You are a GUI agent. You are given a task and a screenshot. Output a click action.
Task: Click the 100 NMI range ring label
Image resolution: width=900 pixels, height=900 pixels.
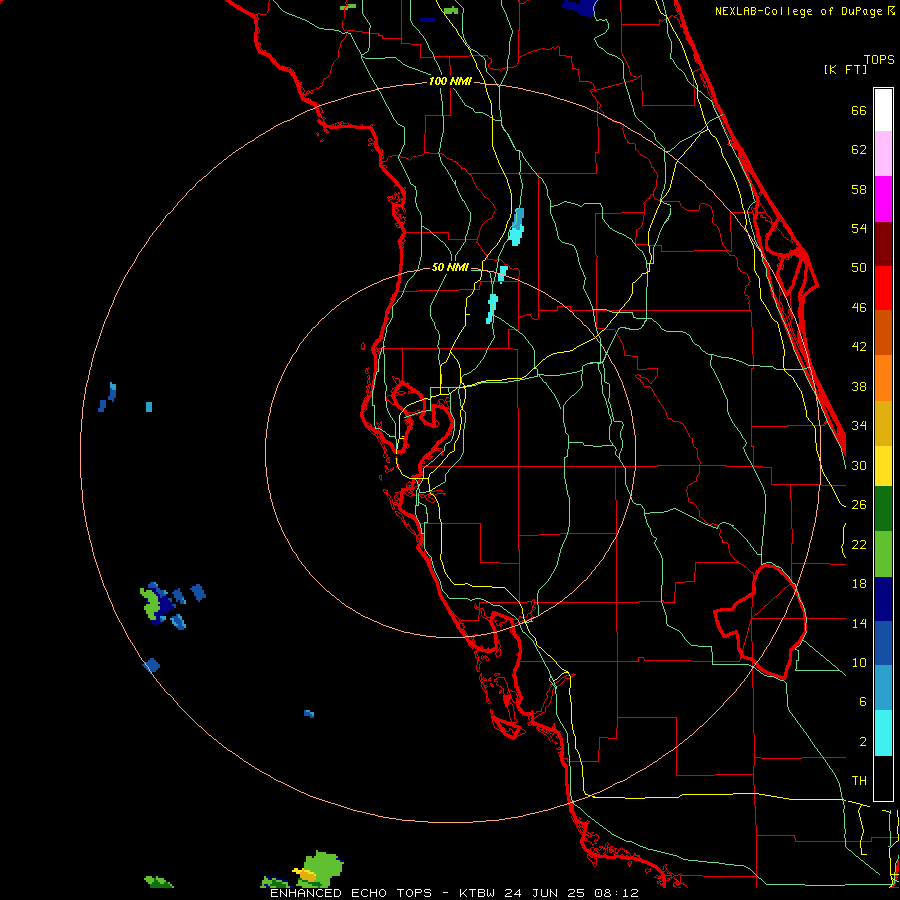click(450, 82)
